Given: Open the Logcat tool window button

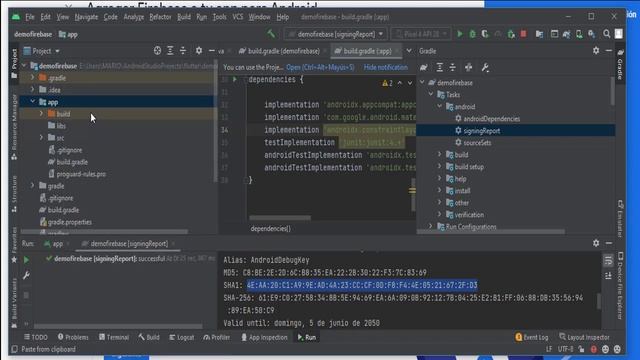Looking at the screenshot, I should (181, 337).
